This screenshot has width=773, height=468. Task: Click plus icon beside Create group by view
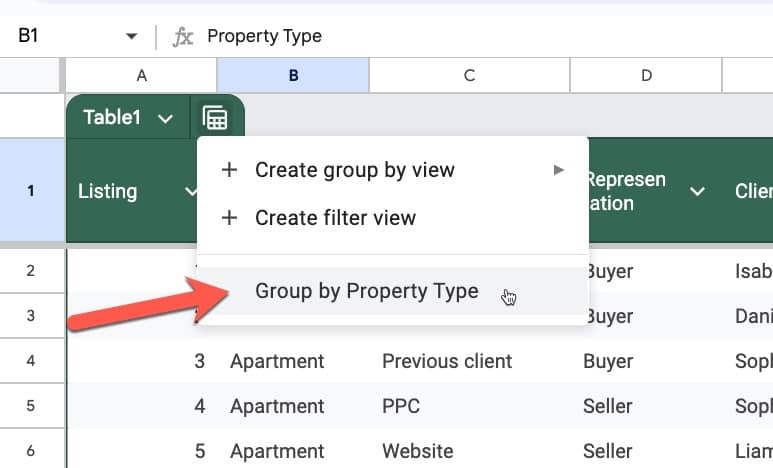[229, 170]
